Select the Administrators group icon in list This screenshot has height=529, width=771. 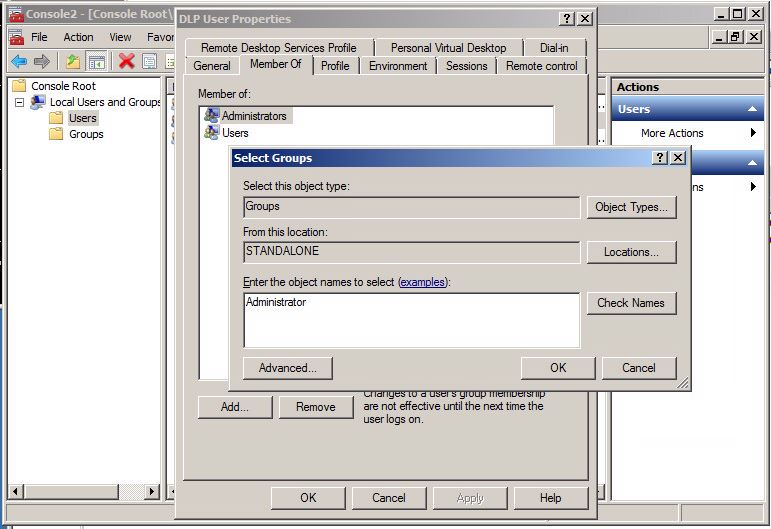coord(211,116)
